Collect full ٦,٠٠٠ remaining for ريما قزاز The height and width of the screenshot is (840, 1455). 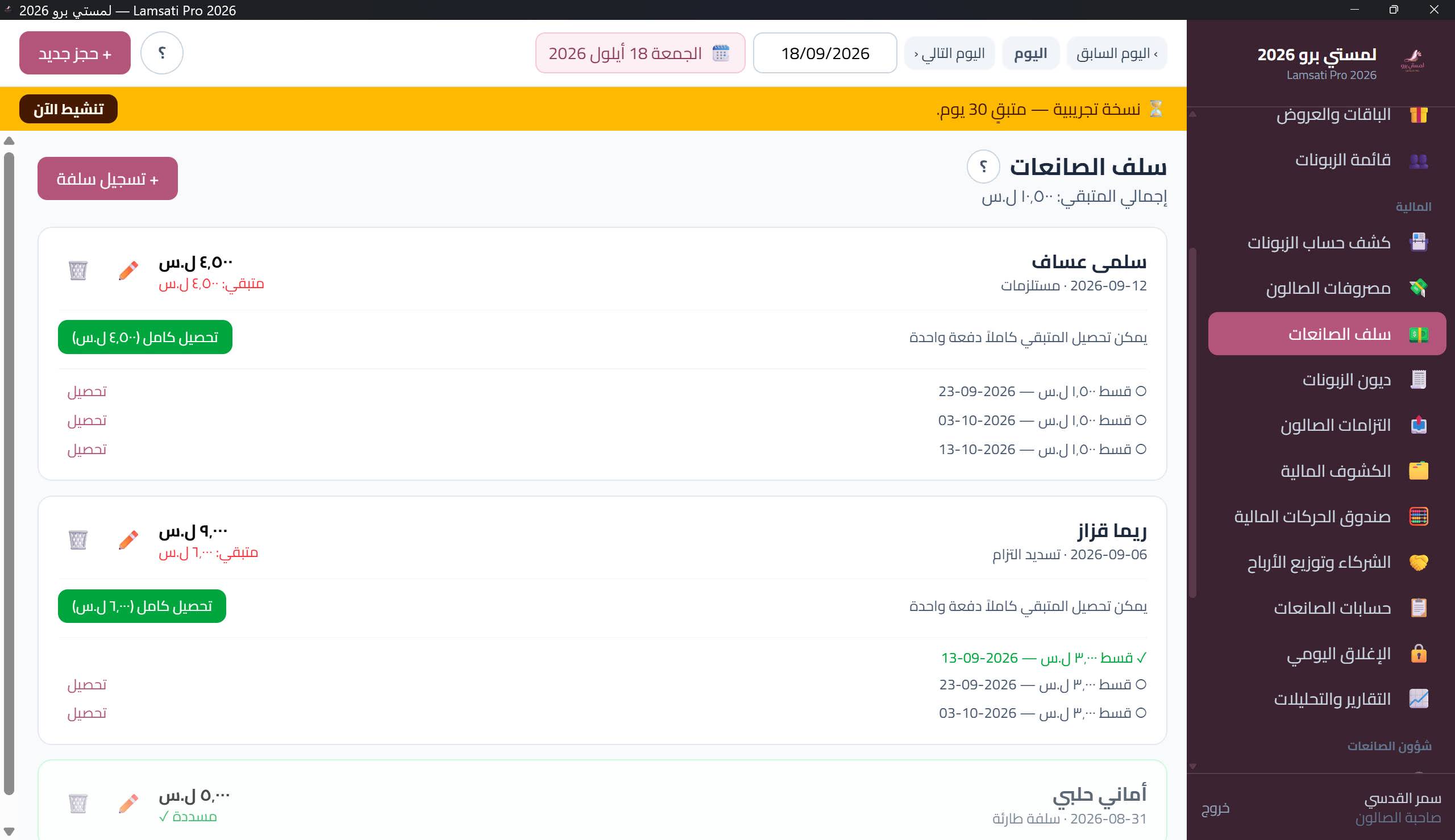point(142,606)
